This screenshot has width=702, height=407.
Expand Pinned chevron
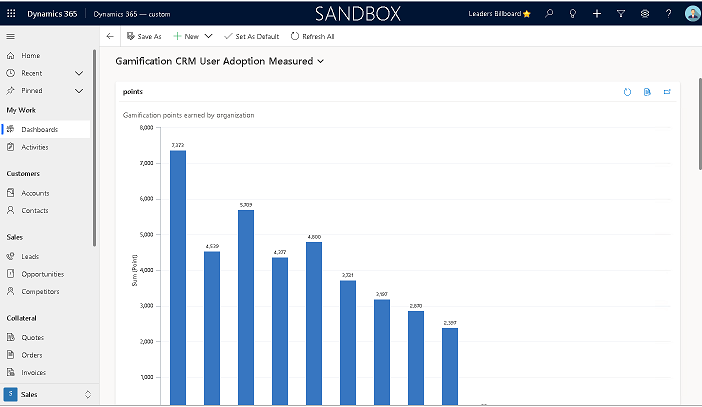click(79, 91)
